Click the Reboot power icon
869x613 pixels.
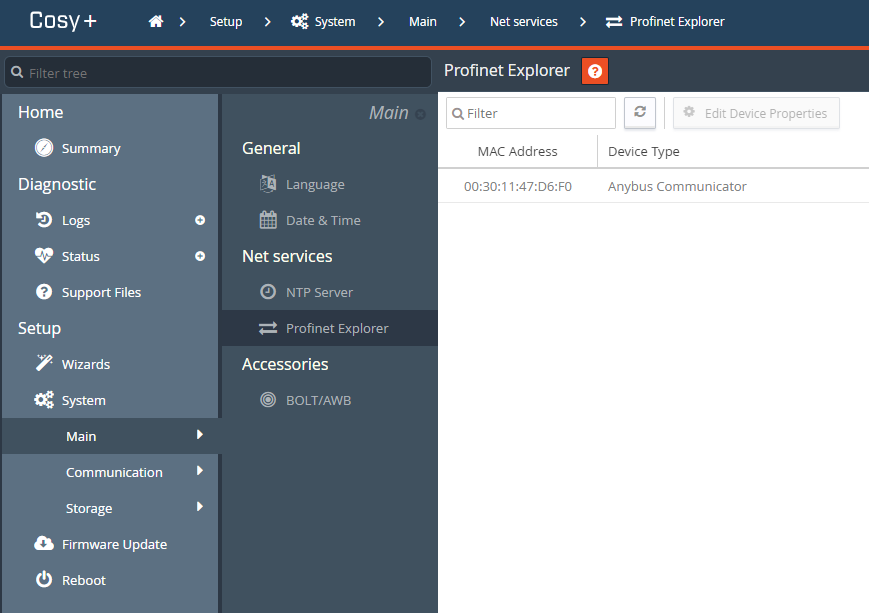pos(44,579)
